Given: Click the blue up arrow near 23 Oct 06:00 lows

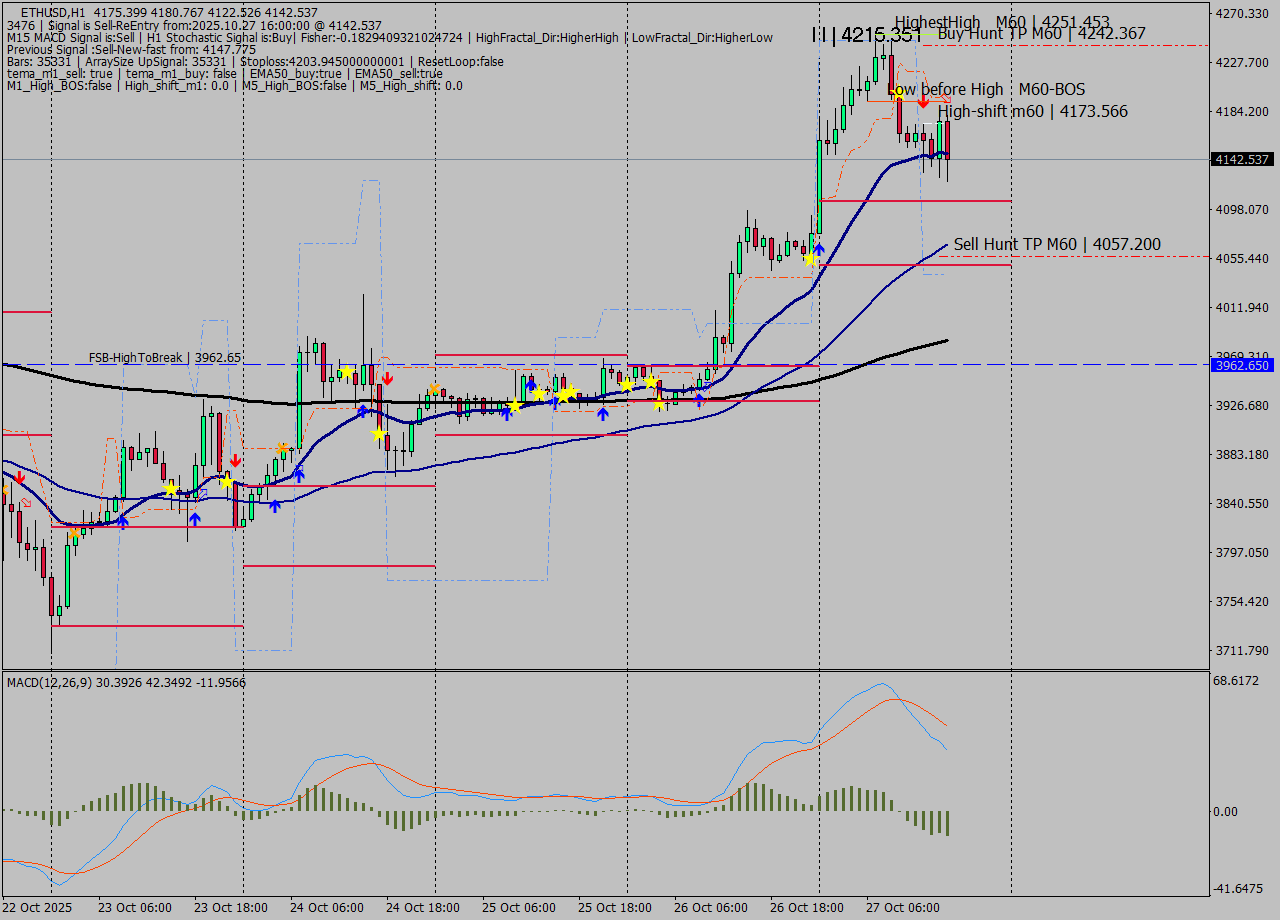Looking at the screenshot, I should (122, 522).
